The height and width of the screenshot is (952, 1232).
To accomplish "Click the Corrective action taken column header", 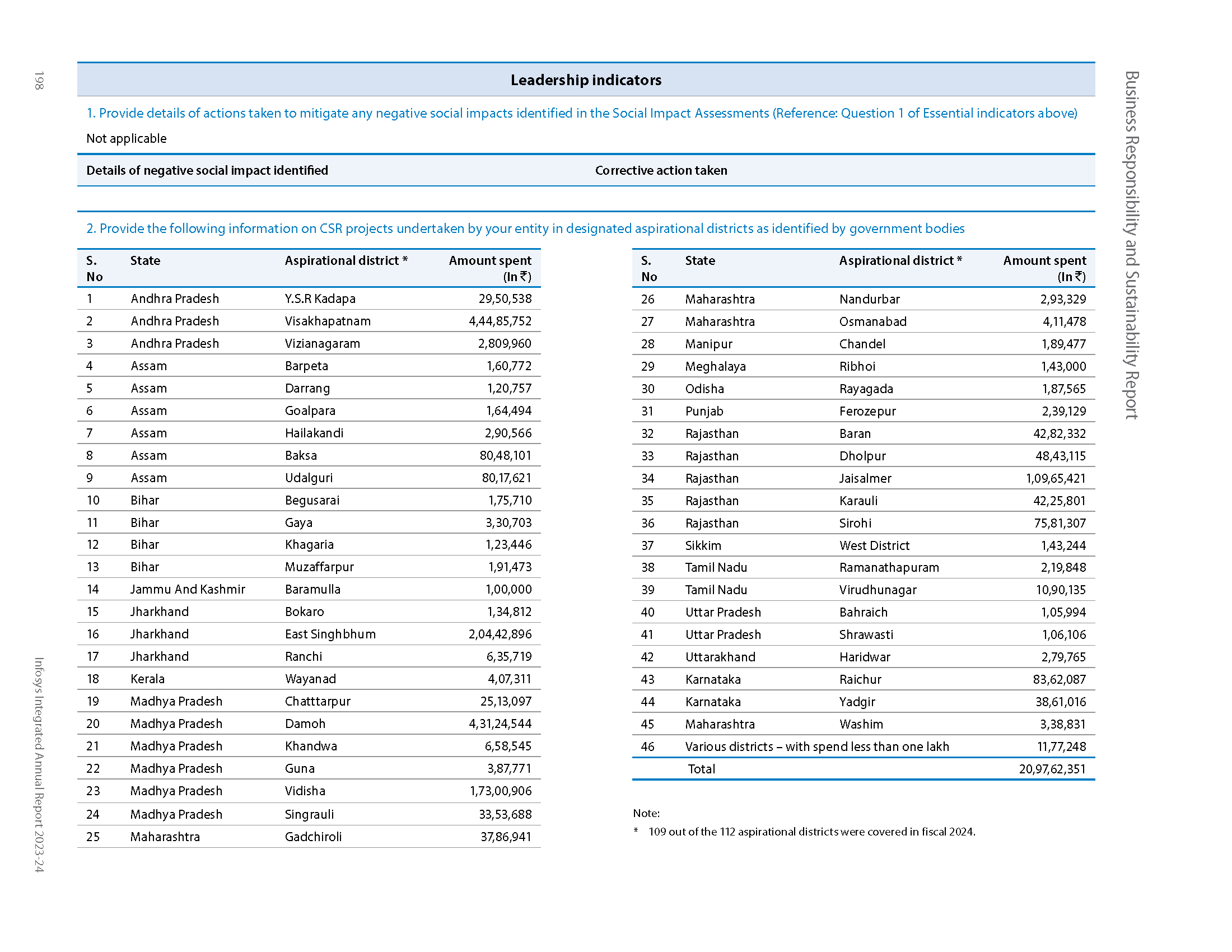I will (x=661, y=170).
